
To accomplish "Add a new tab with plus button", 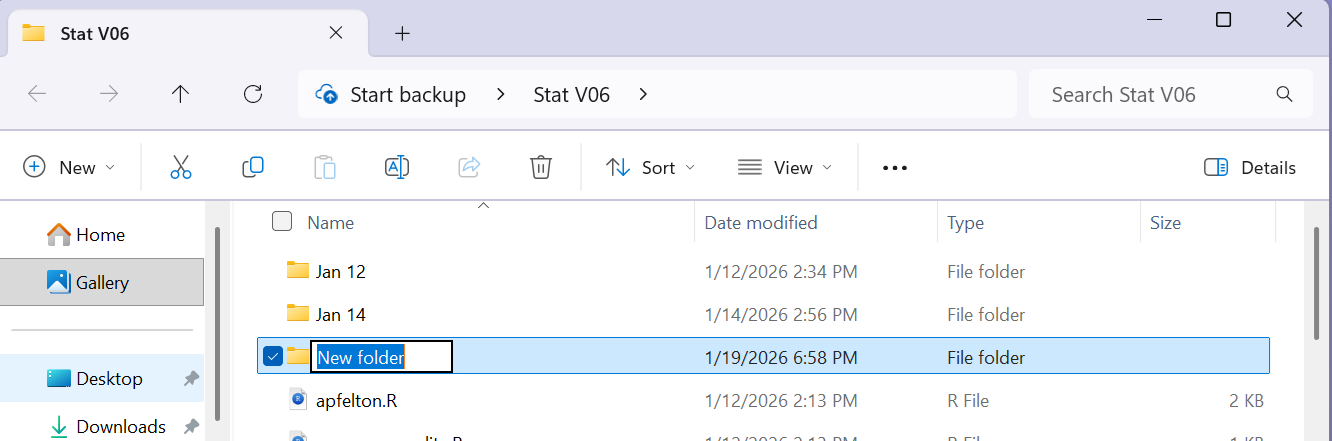I will coord(402,33).
